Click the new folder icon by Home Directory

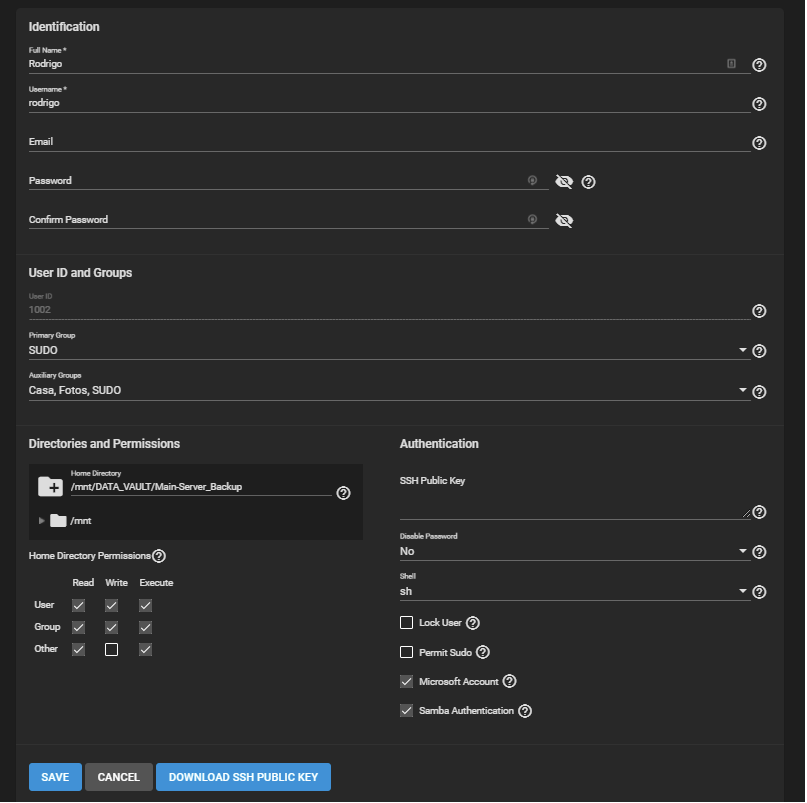50,487
